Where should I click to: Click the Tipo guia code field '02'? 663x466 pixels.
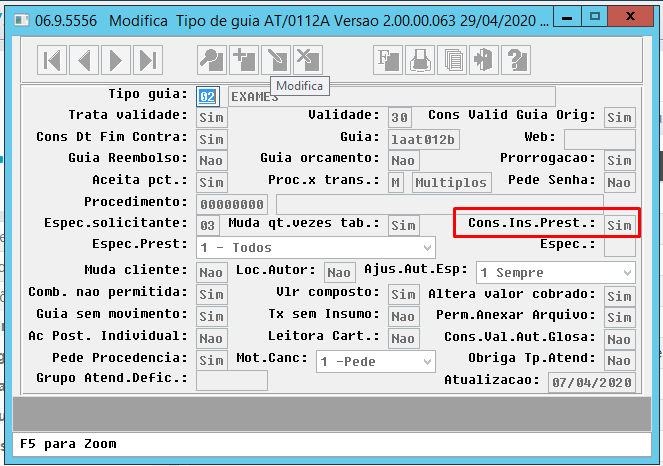[208, 97]
